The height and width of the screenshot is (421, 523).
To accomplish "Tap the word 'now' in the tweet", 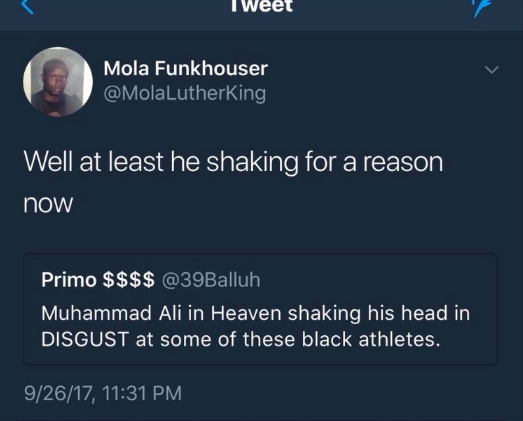I will click(x=48, y=204).
